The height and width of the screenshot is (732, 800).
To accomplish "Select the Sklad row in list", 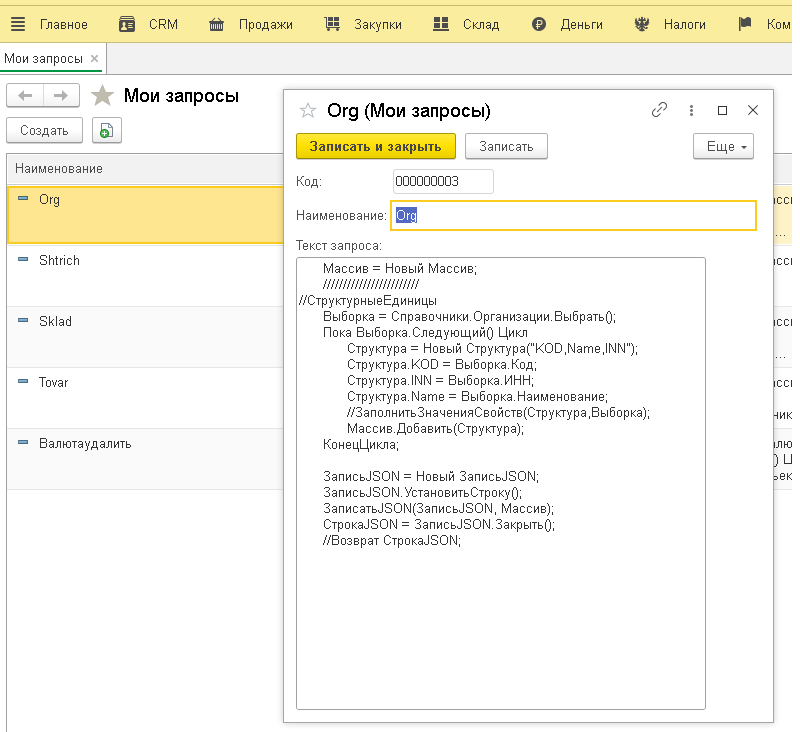I will [145, 337].
